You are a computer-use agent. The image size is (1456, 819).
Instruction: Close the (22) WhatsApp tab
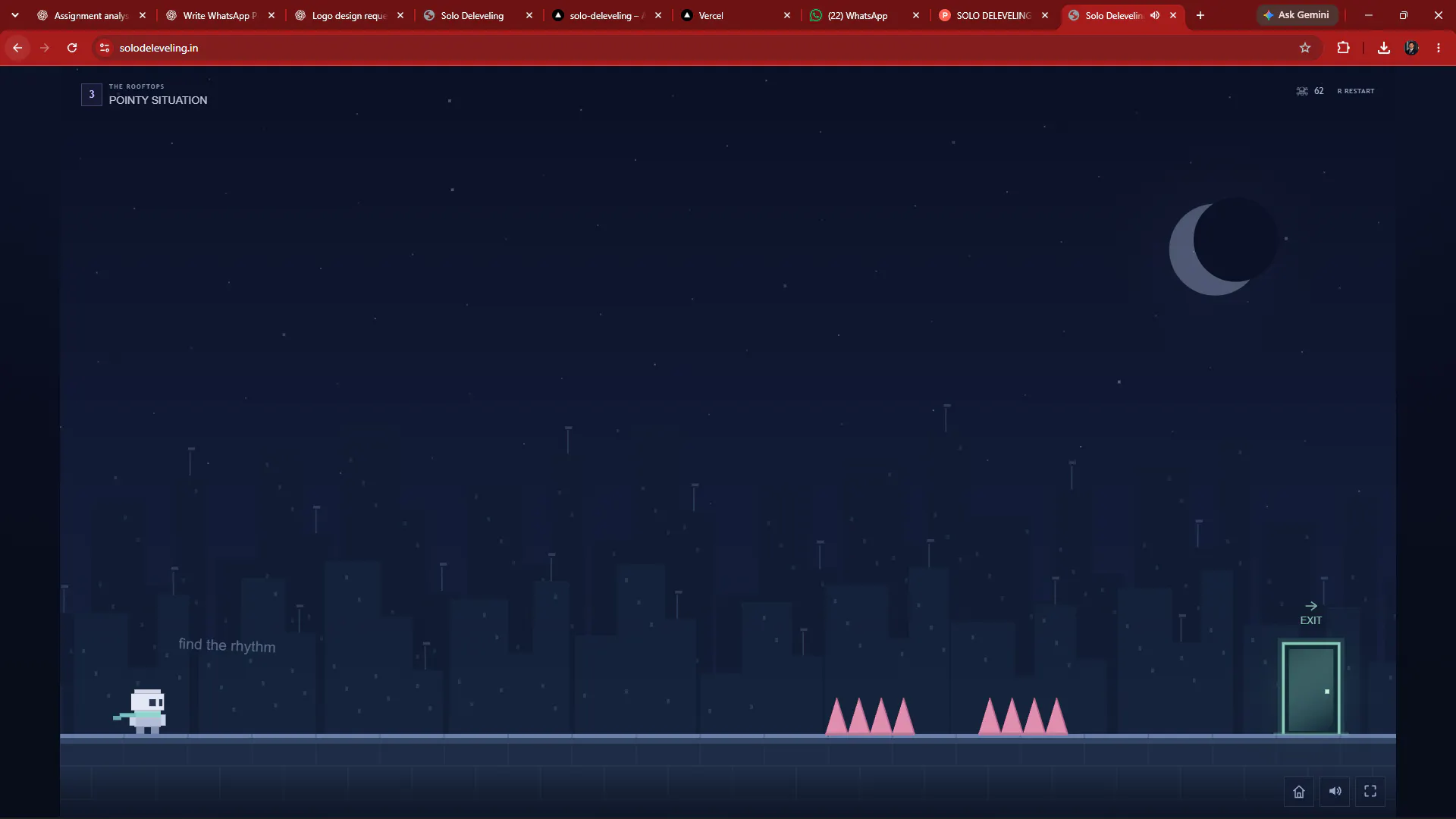916,15
